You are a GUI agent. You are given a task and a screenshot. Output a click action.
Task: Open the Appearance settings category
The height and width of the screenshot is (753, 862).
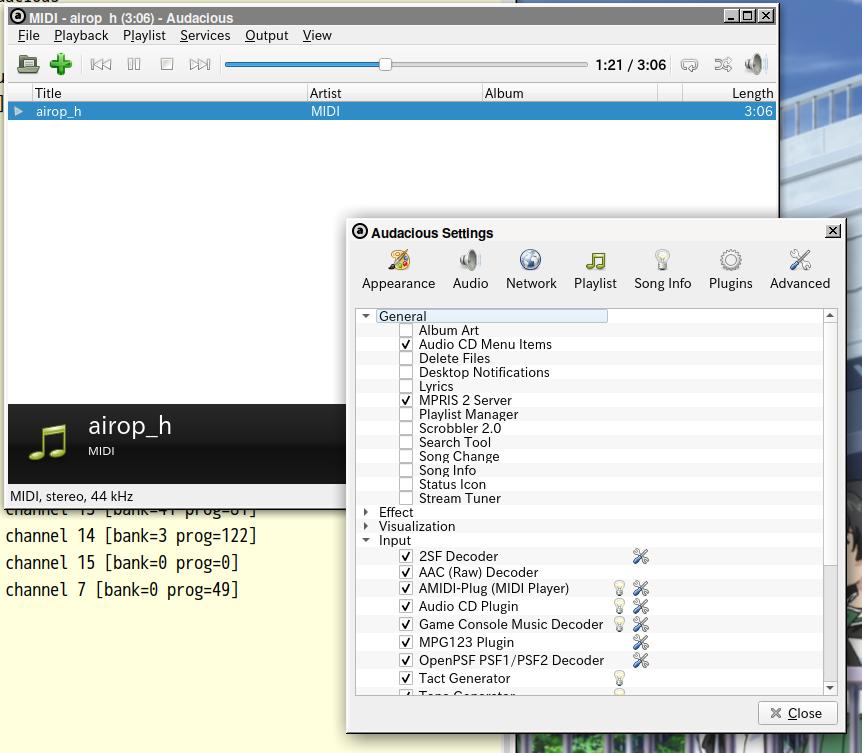pyautogui.click(x=399, y=269)
